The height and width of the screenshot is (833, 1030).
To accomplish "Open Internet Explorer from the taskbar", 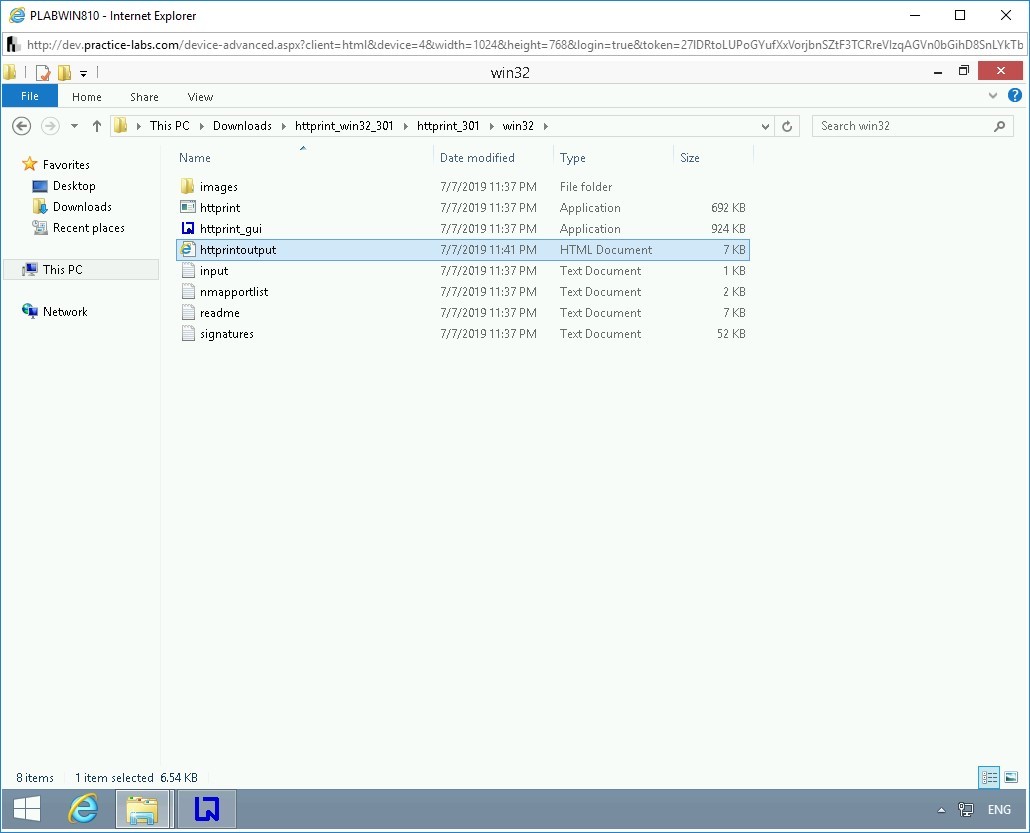I will pos(83,808).
